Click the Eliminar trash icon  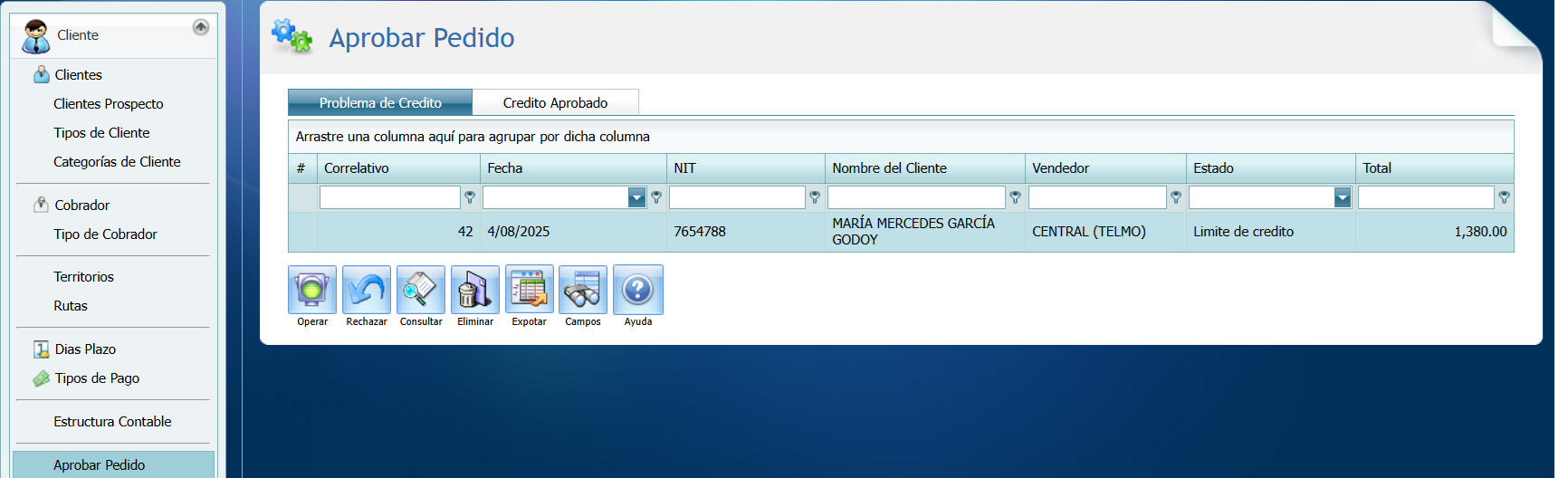point(475,290)
